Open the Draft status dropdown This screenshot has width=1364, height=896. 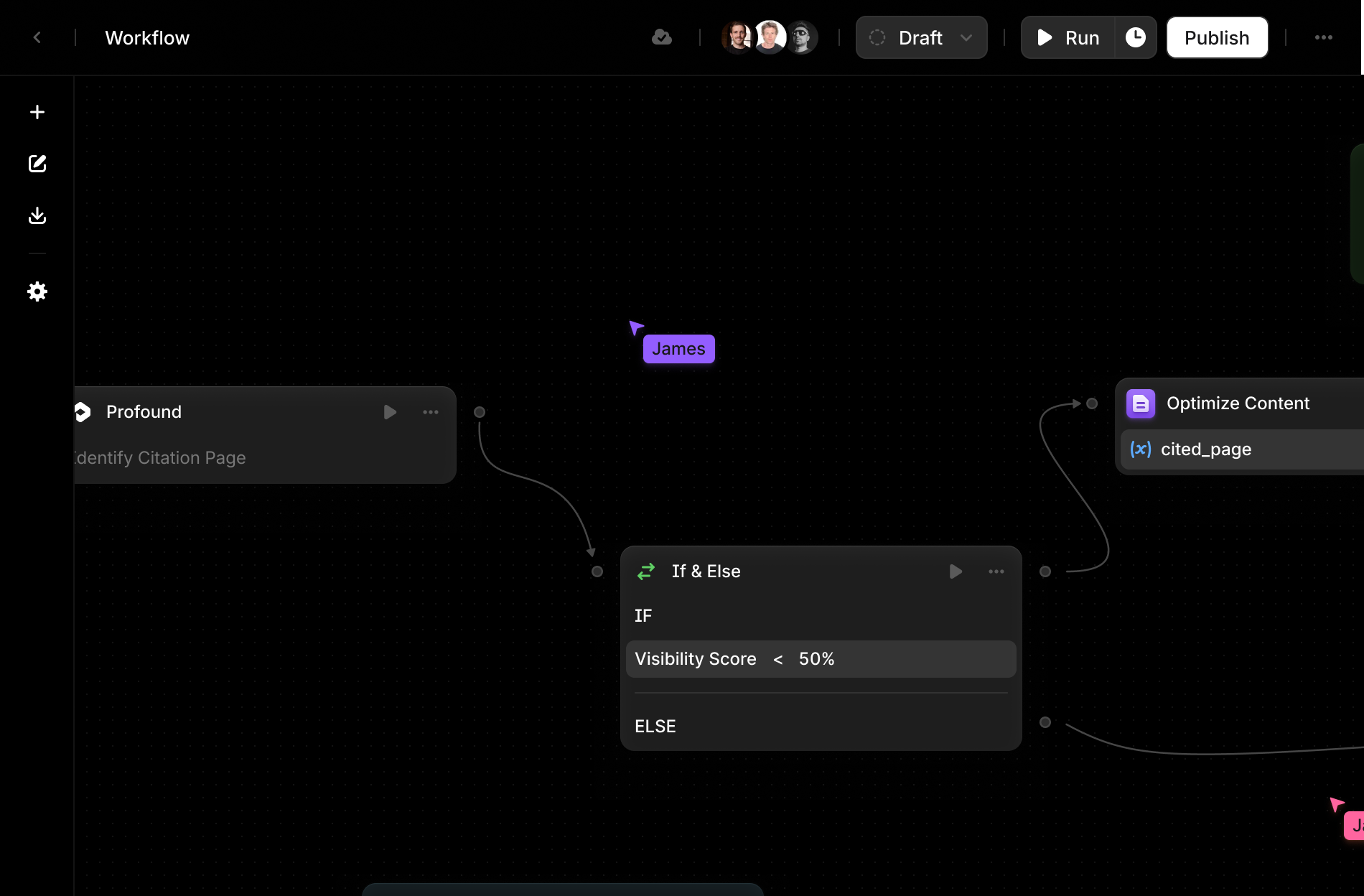click(921, 37)
